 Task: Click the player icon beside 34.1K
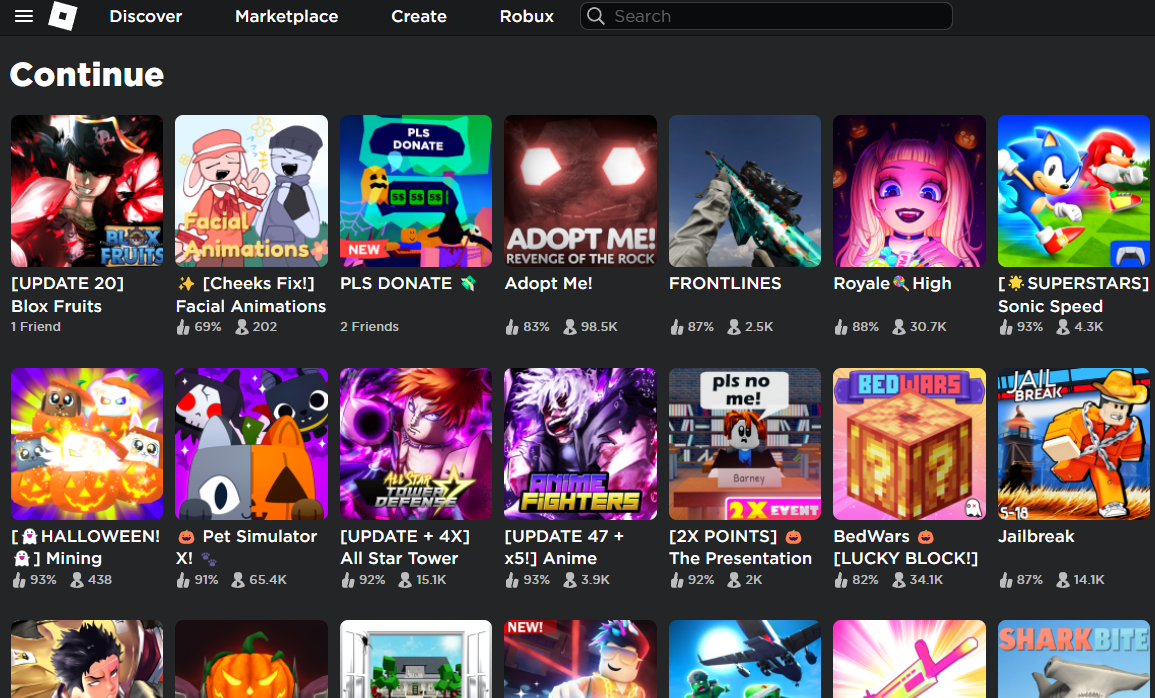[x=899, y=580]
